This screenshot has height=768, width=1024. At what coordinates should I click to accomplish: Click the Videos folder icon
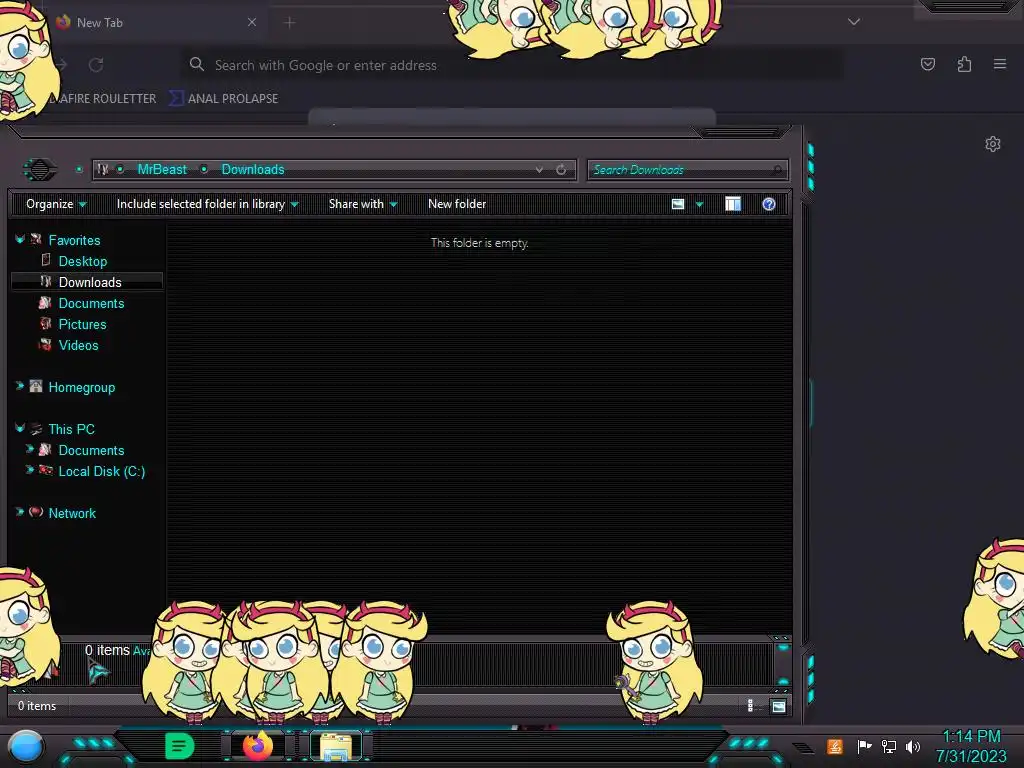(x=46, y=344)
